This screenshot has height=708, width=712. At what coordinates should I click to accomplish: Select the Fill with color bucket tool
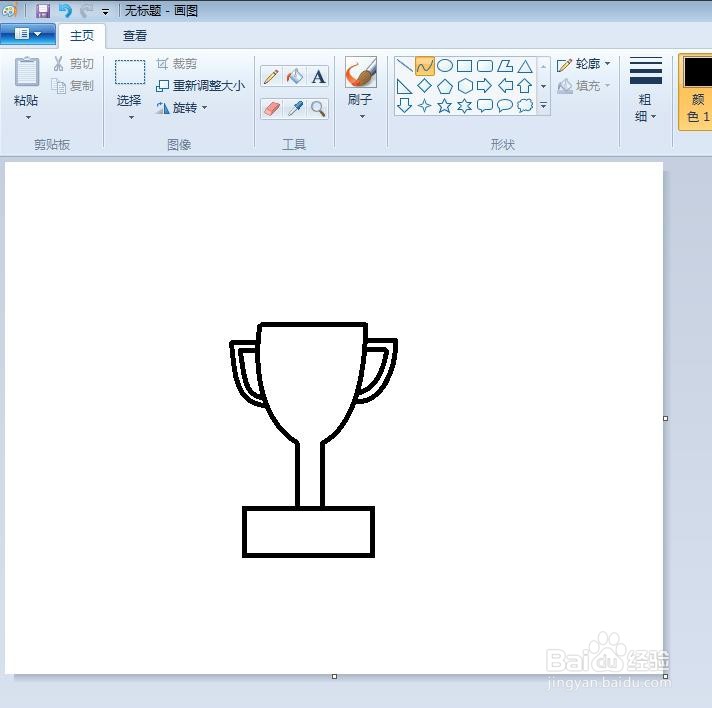click(295, 76)
